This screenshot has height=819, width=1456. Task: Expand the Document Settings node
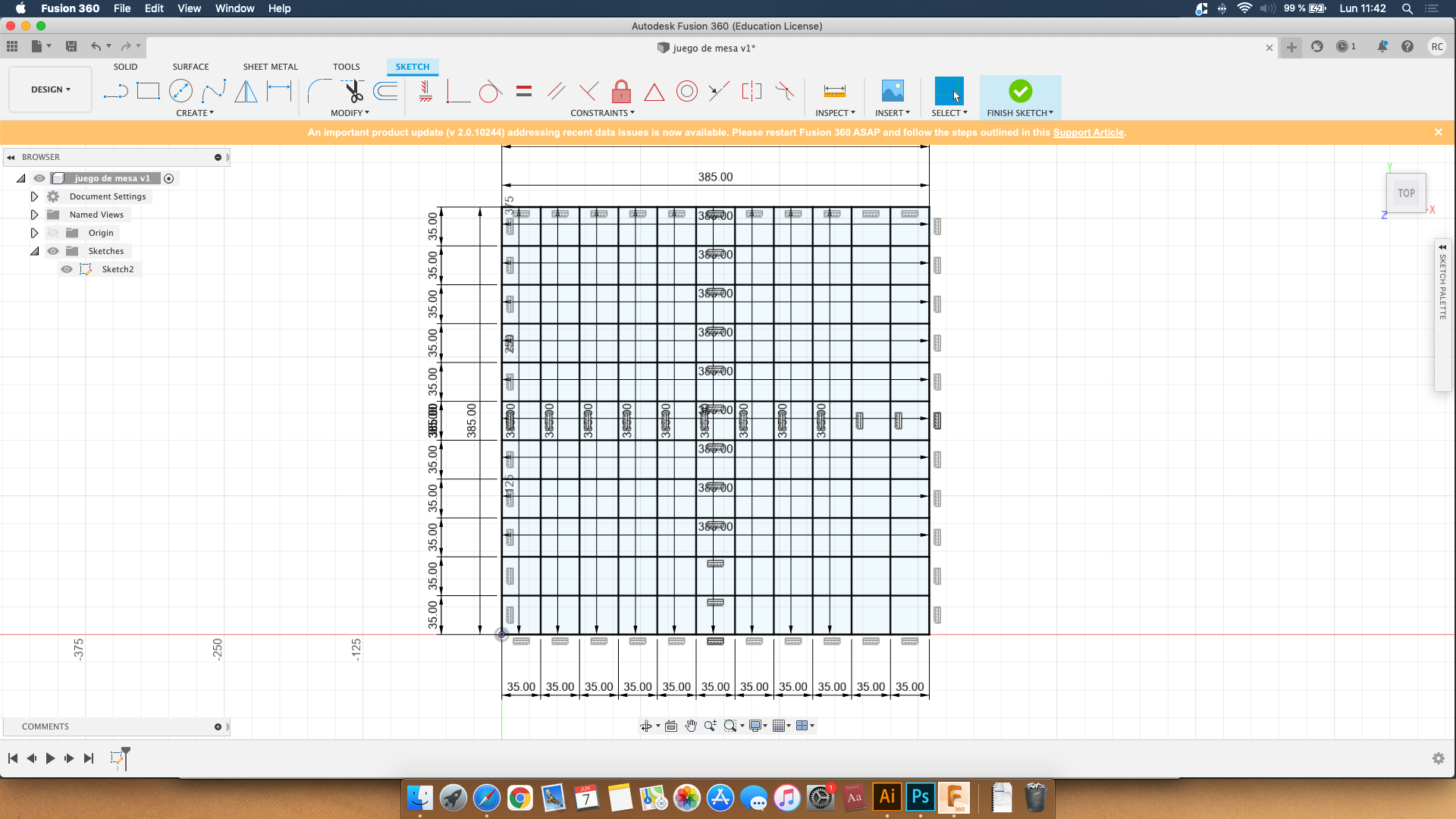[34, 196]
